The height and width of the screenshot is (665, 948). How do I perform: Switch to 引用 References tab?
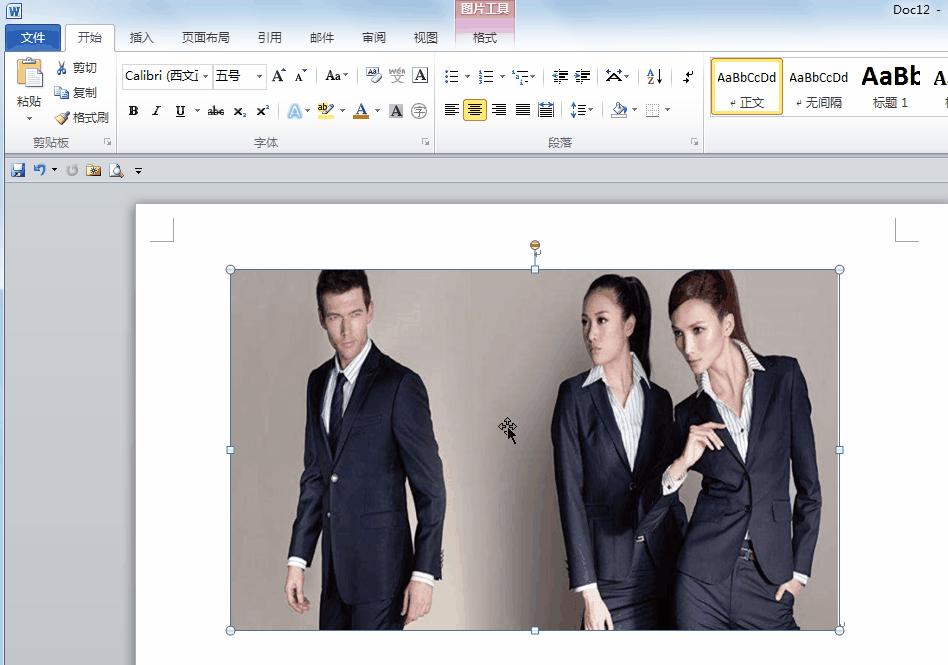click(270, 37)
